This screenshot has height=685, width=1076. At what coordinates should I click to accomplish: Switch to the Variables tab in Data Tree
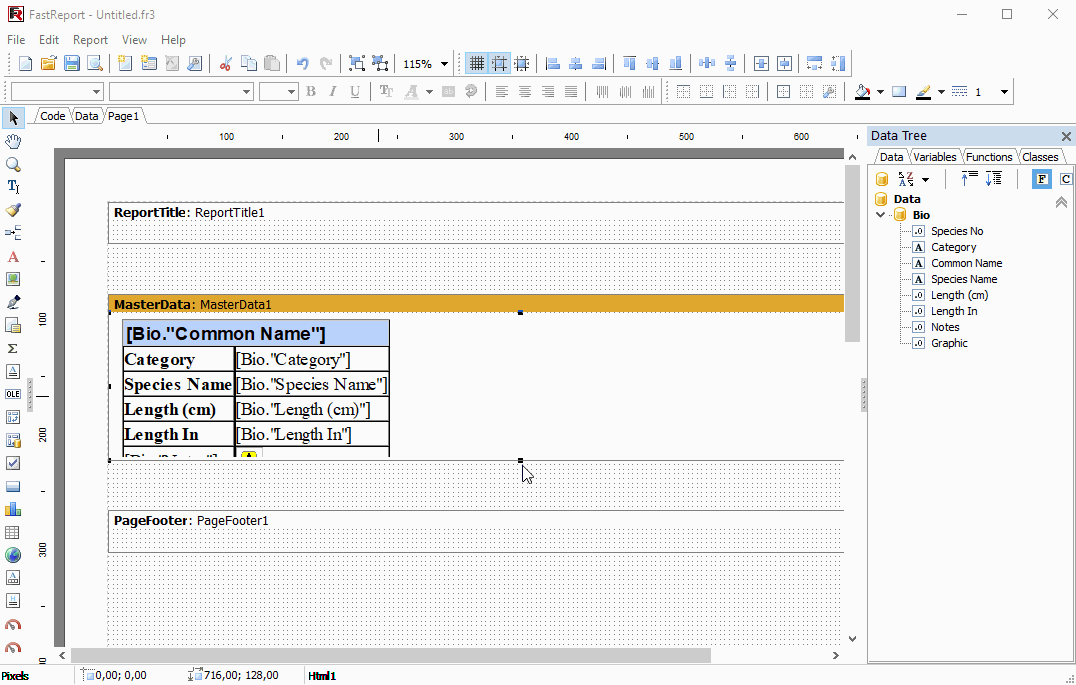[935, 157]
